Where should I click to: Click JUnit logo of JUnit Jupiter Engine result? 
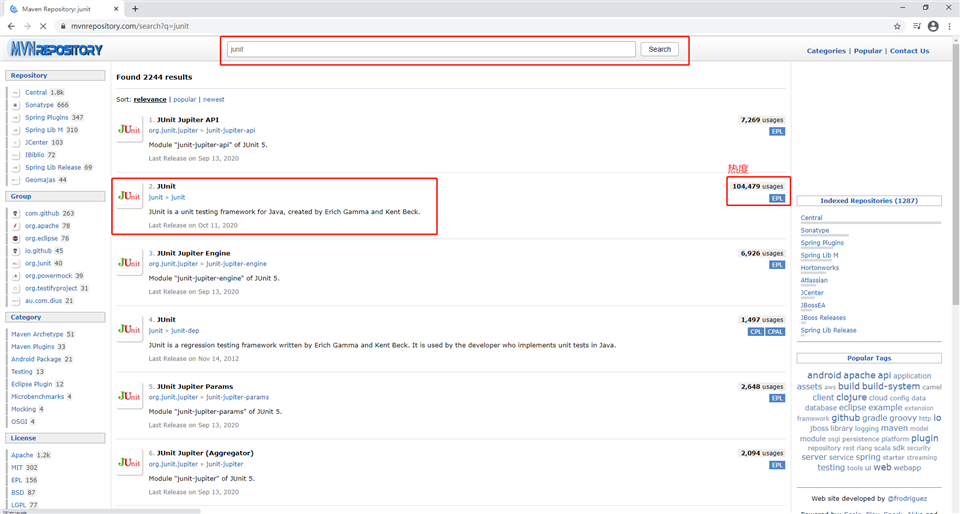tap(129, 263)
